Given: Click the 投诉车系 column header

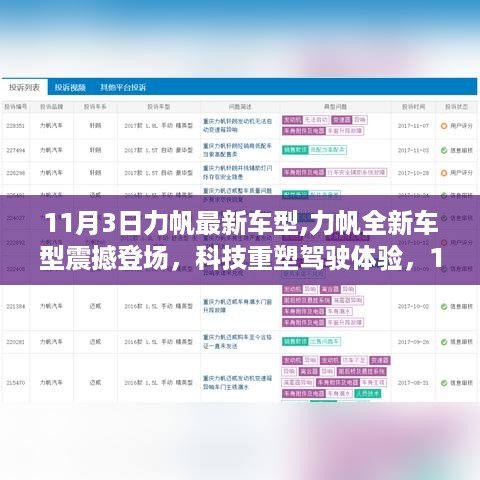Looking at the screenshot, I should point(95,107).
